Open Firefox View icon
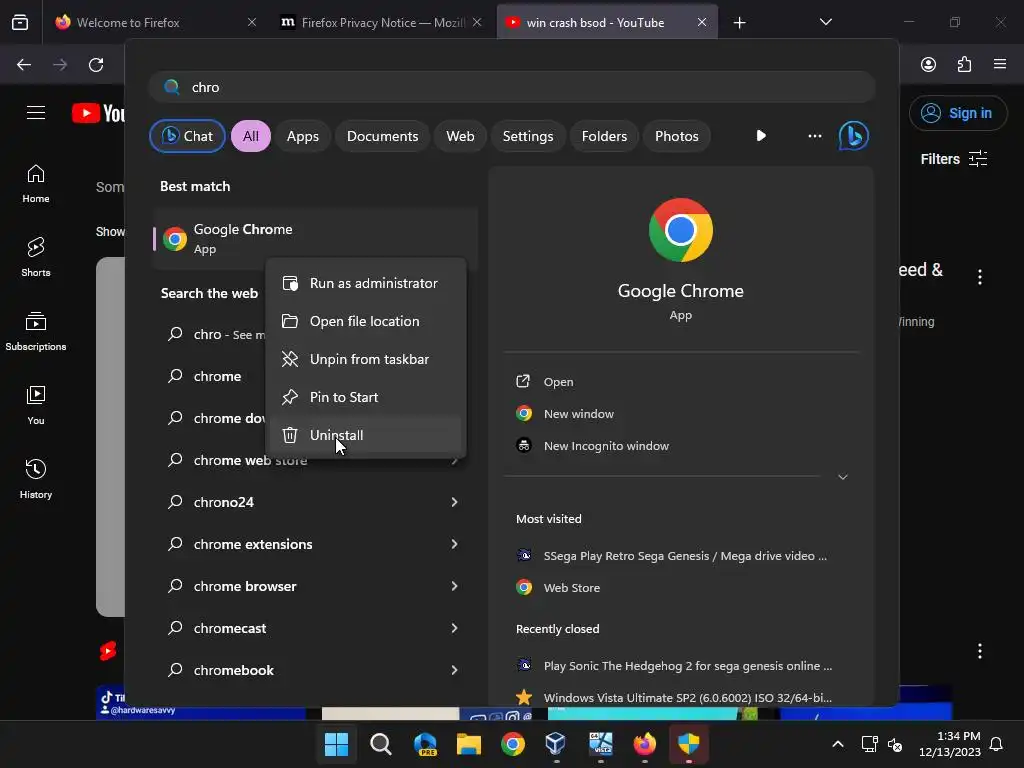This screenshot has height=768, width=1024. [20, 23]
